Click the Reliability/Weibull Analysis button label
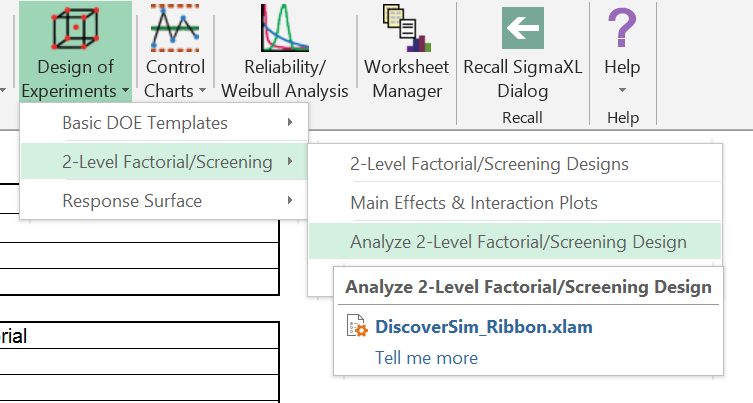 click(285, 79)
